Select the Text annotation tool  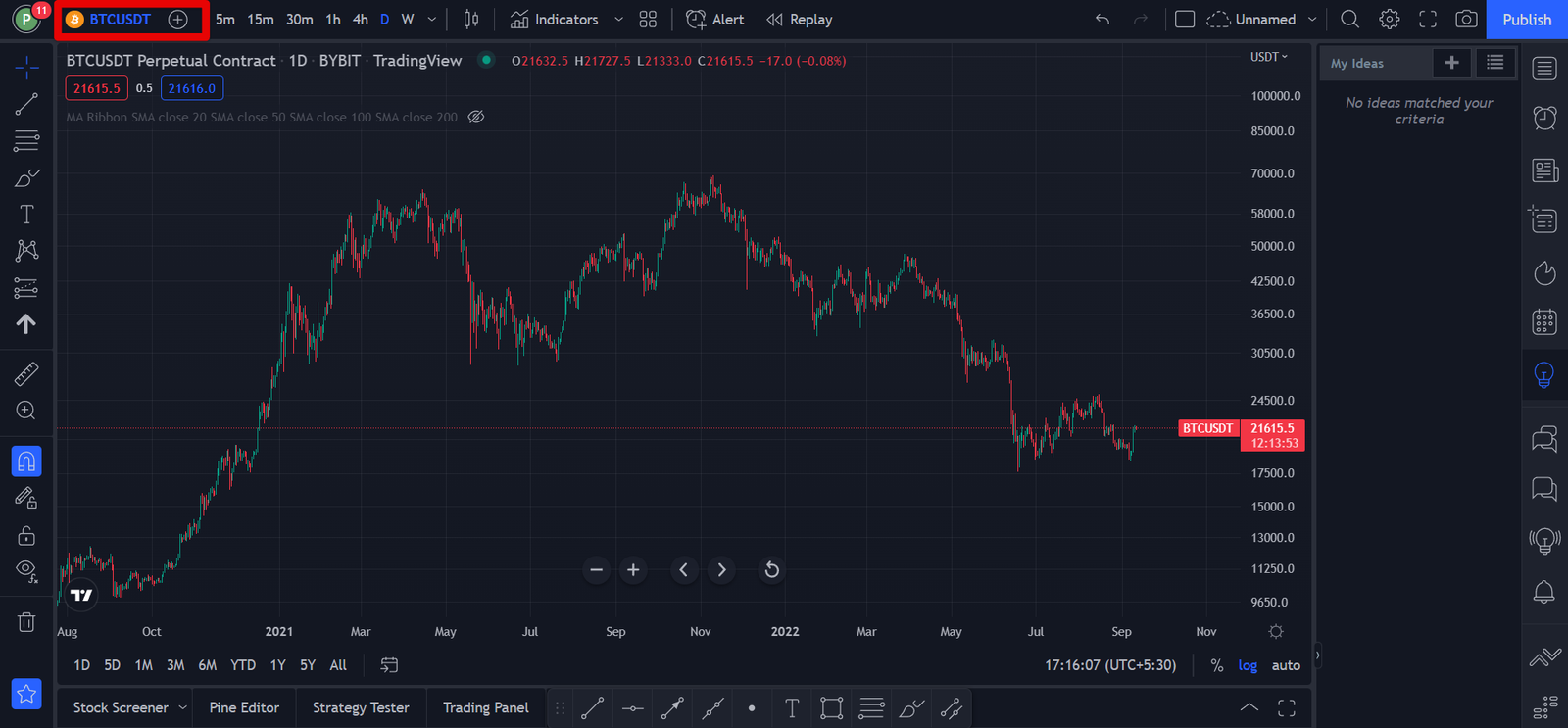(26, 215)
